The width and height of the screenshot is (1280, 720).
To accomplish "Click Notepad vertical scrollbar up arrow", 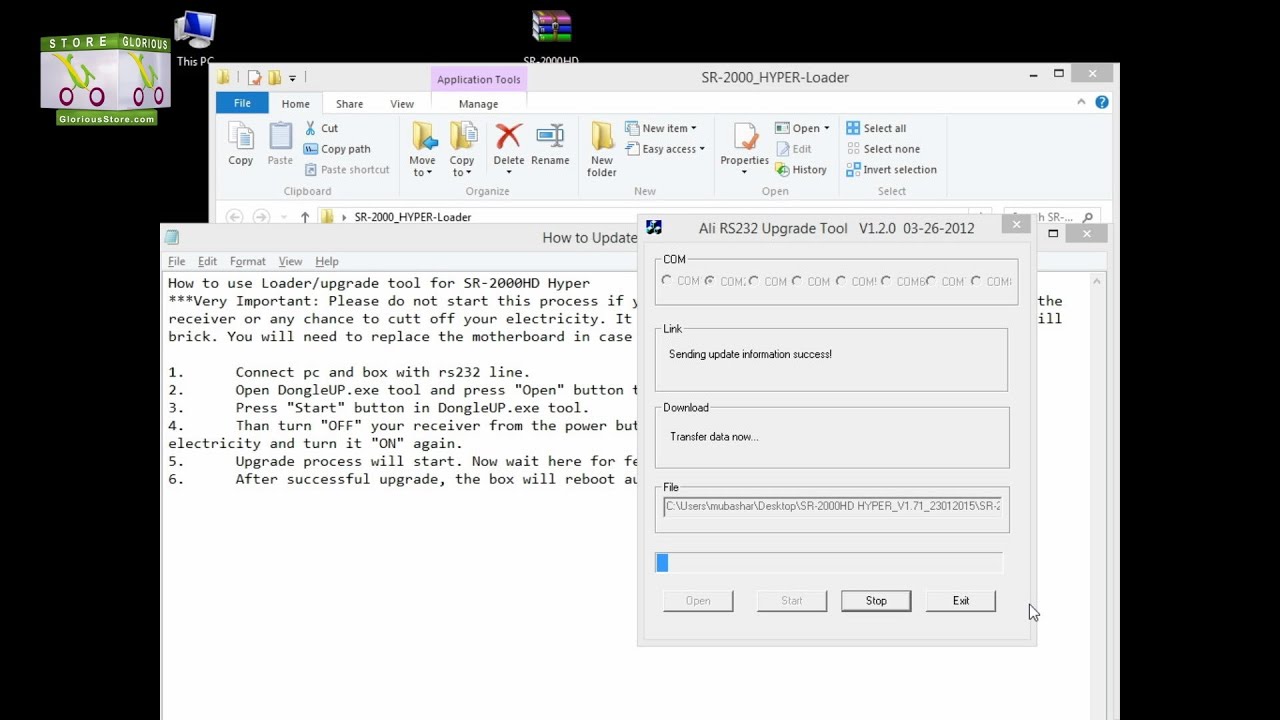I will (x=1097, y=283).
